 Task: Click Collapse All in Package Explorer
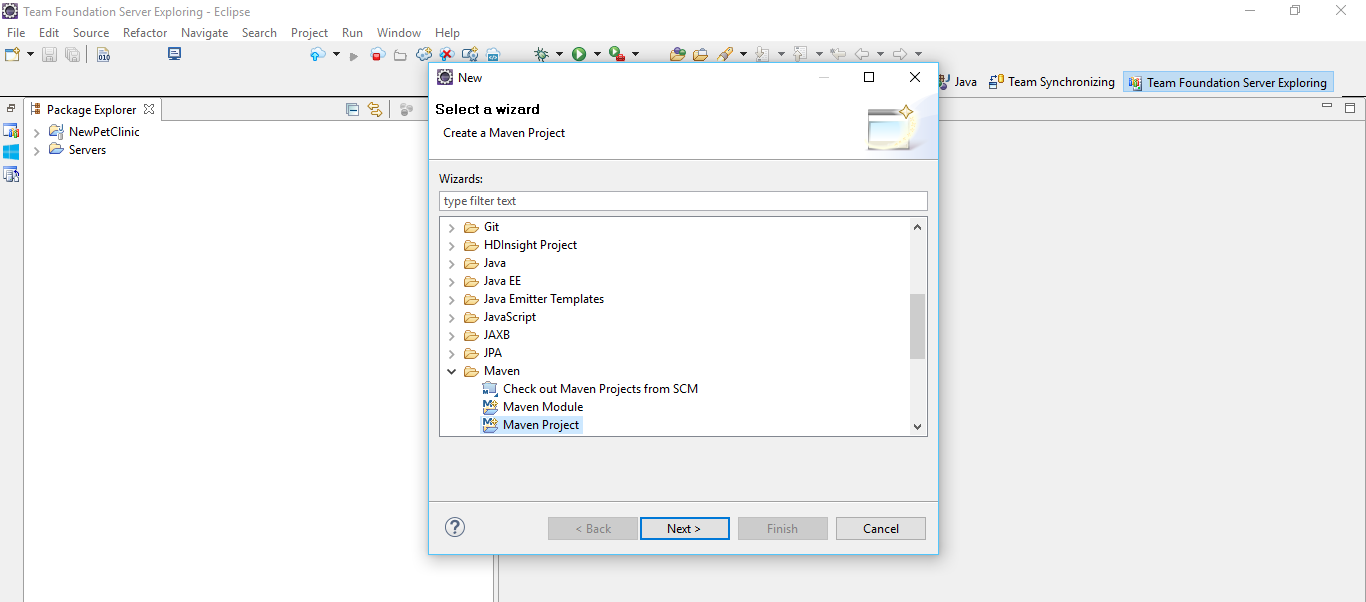[352, 110]
